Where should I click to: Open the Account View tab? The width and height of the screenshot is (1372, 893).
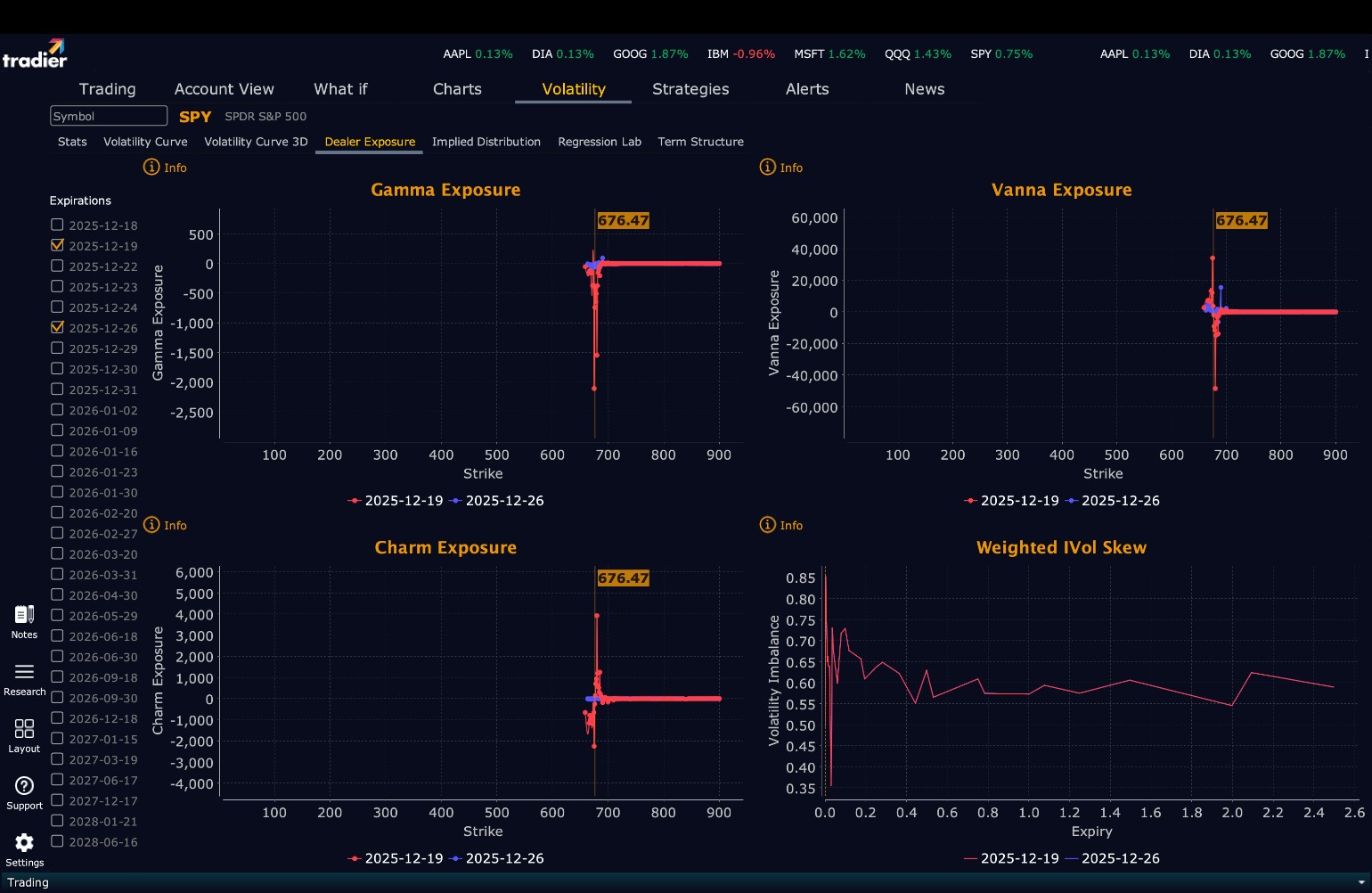225,89
